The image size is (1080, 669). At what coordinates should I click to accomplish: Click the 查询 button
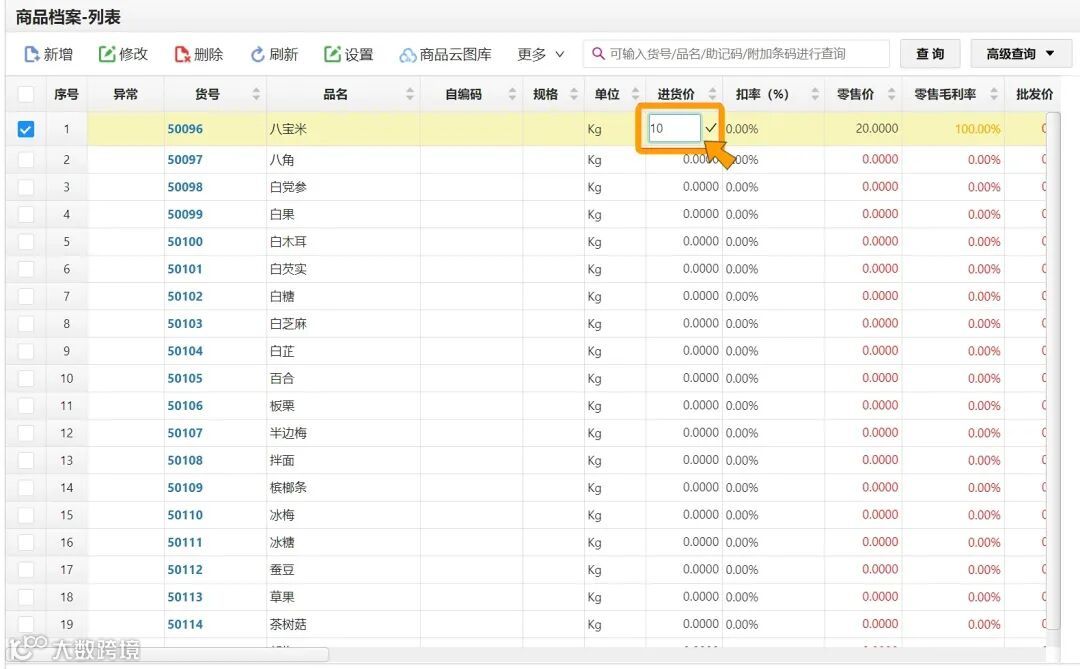pos(930,54)
